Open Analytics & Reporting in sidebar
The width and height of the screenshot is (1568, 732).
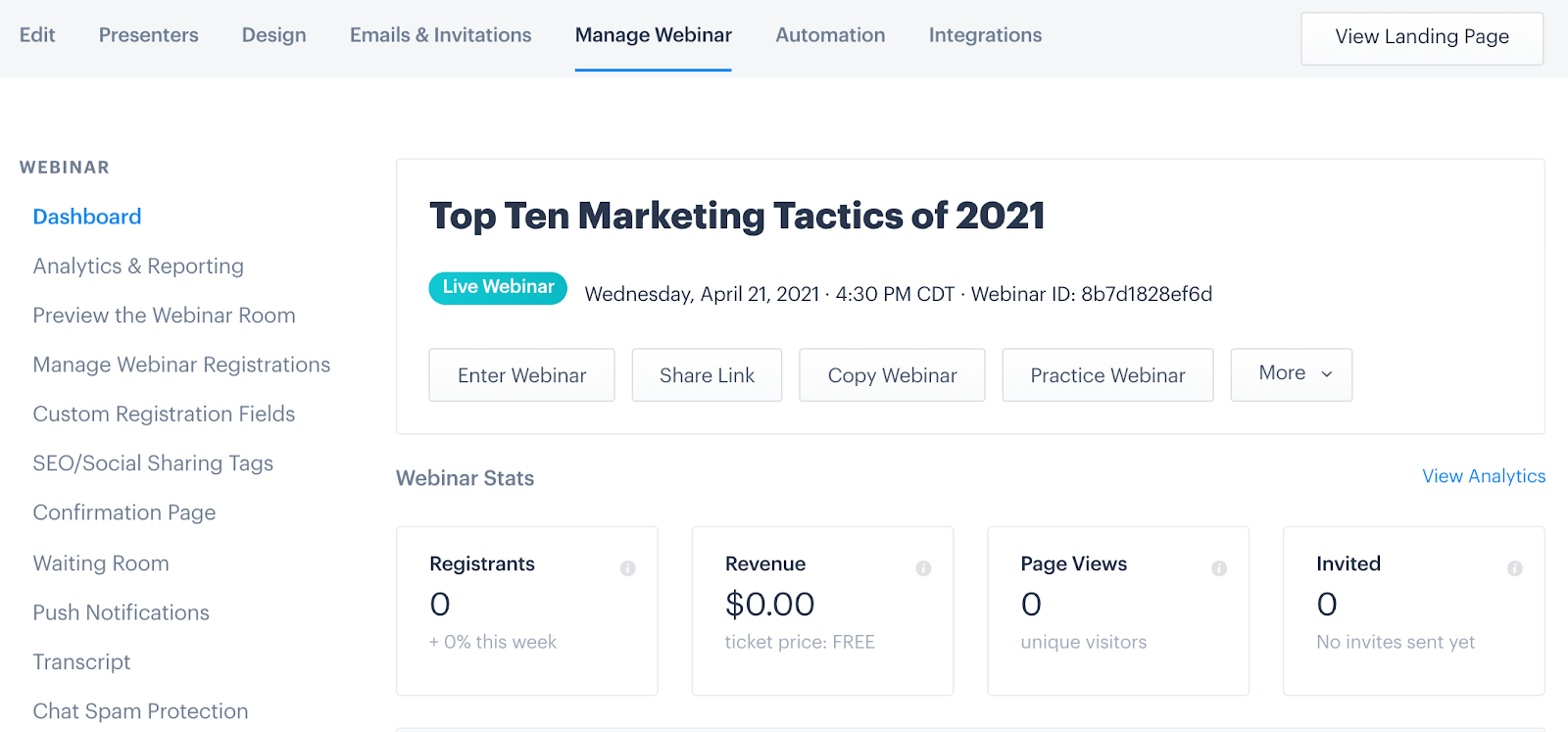point(138,267)
